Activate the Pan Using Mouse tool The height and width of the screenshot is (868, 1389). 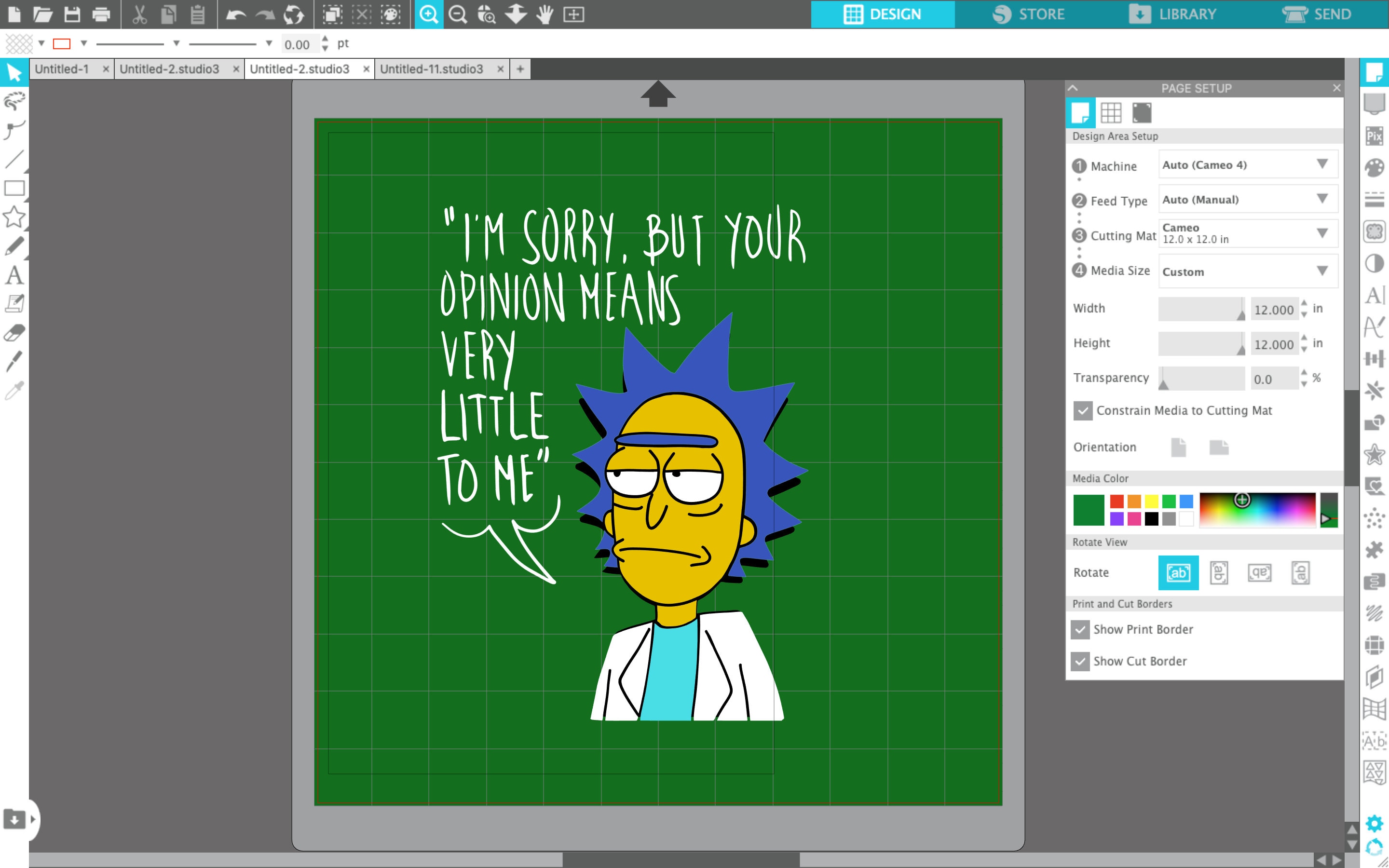click(544, 14)
